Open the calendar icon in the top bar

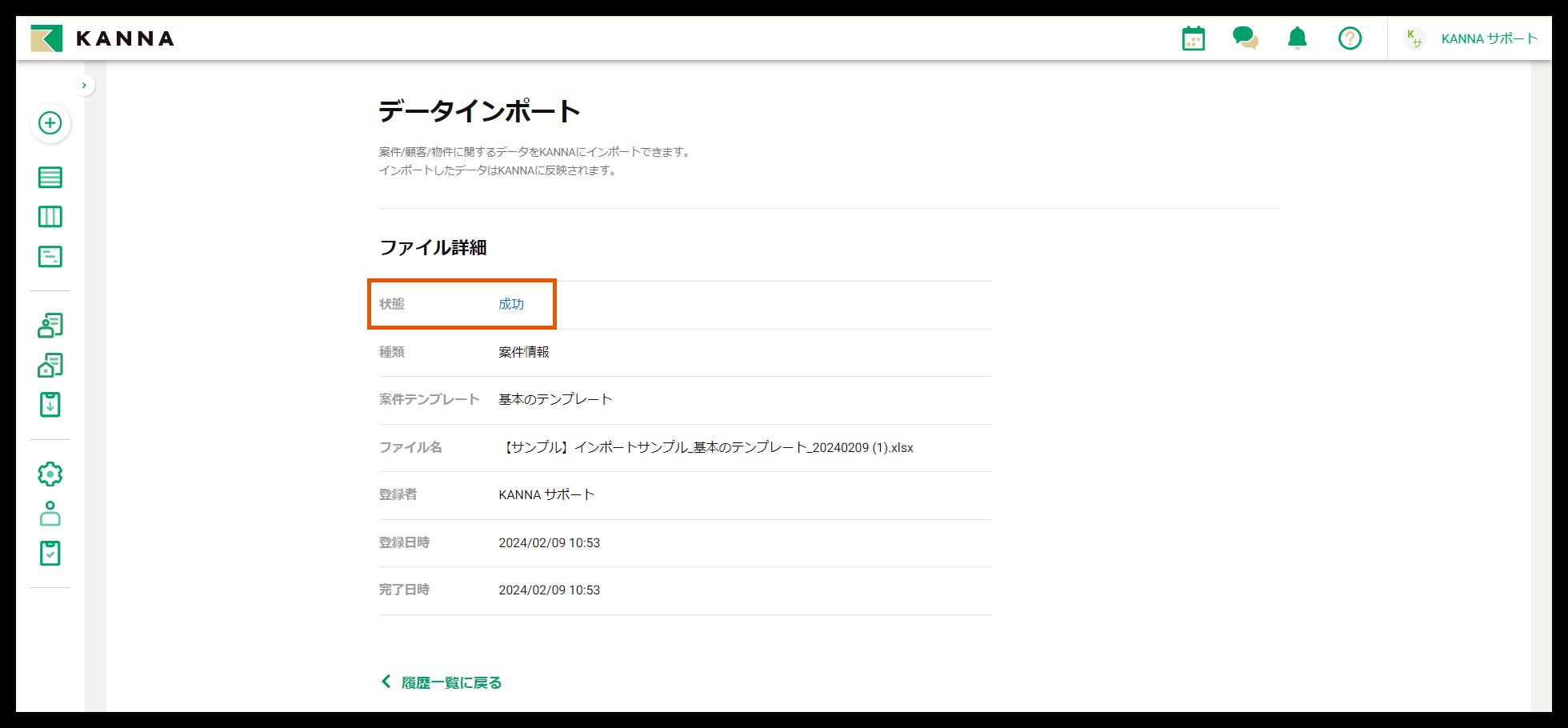(1194, 38)
